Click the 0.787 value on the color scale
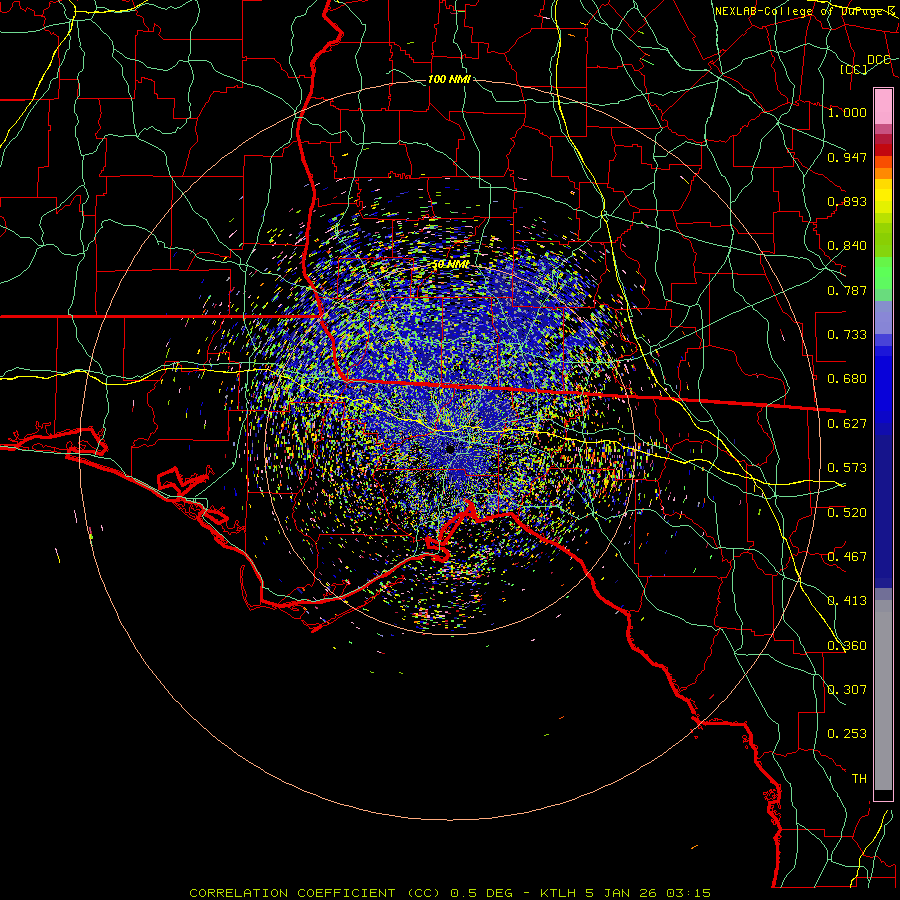Screen dimensions: 900x900 pos(847,290)
